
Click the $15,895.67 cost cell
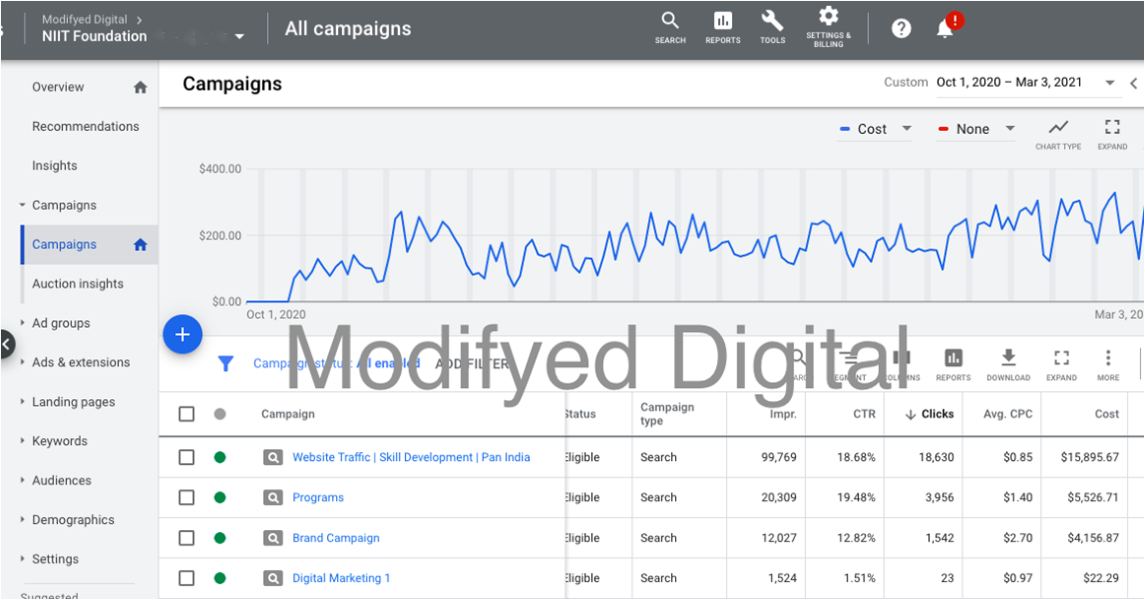point(1090,458)
